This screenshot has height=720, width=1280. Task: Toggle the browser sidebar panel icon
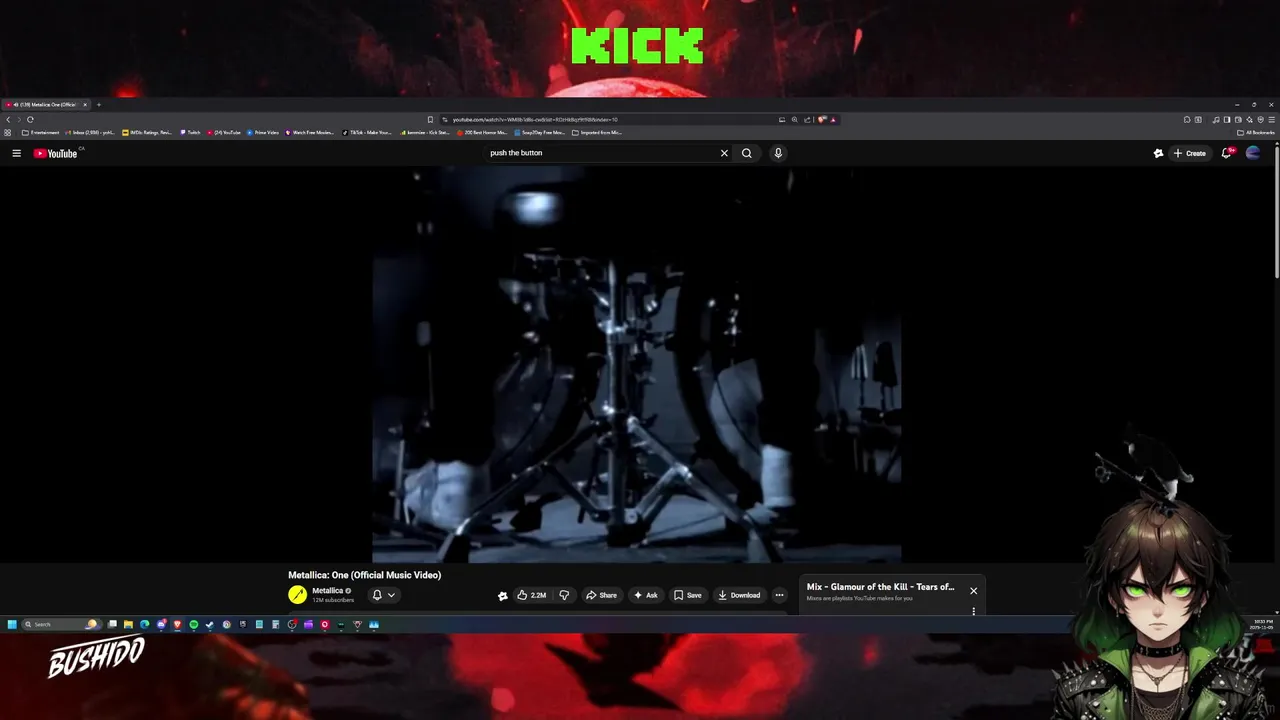tap(1227, 119)
